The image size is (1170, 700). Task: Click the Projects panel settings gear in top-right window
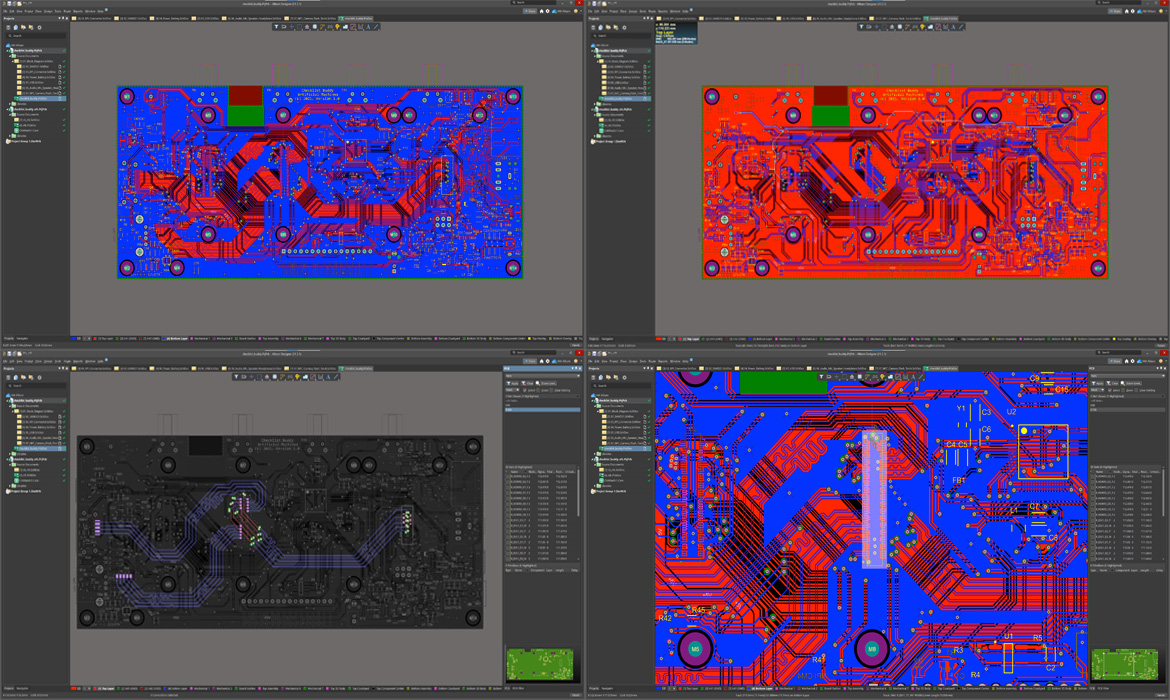pos(625,28)
